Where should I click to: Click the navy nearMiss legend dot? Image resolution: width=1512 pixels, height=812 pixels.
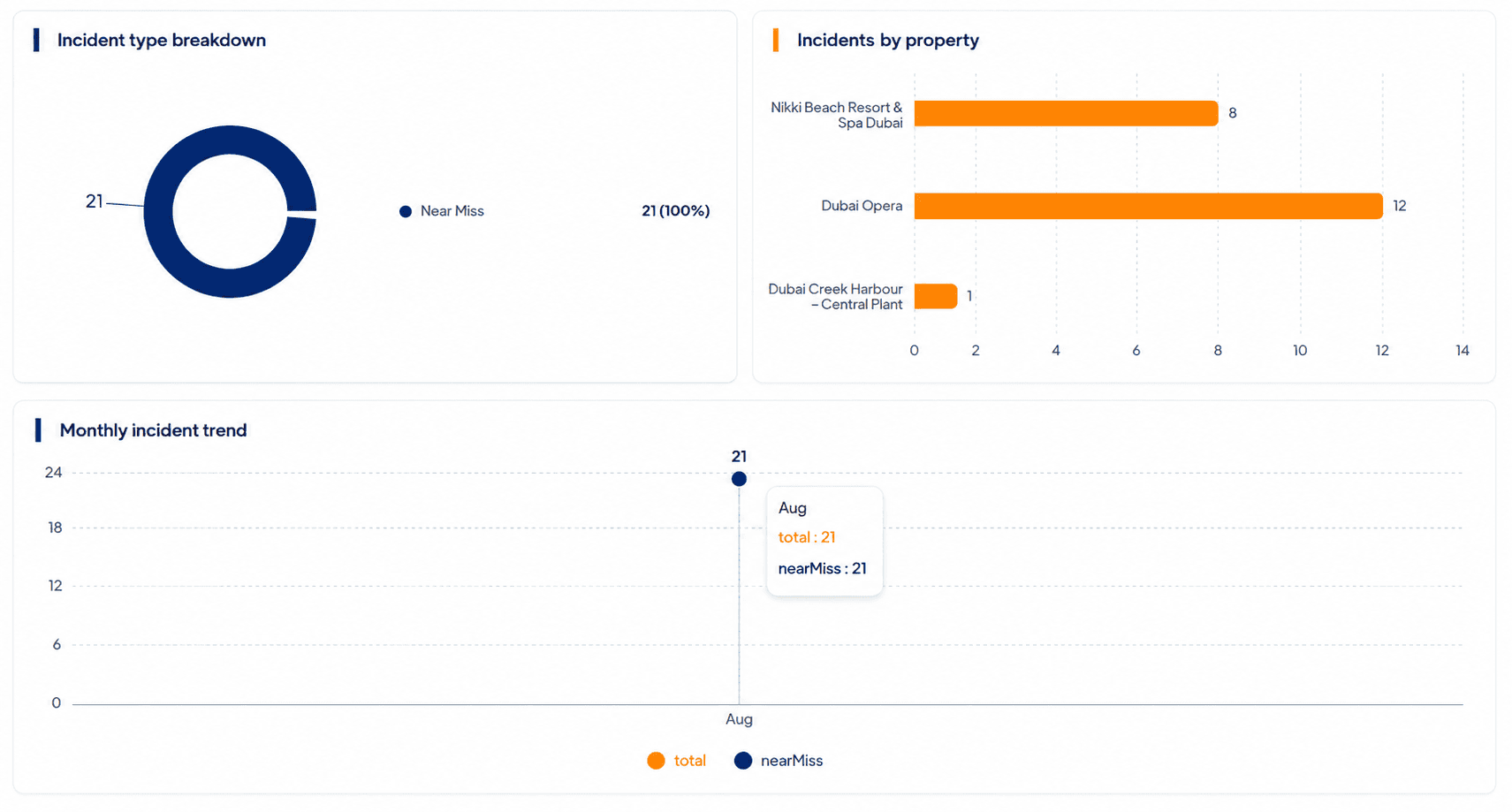click(743, 761)
